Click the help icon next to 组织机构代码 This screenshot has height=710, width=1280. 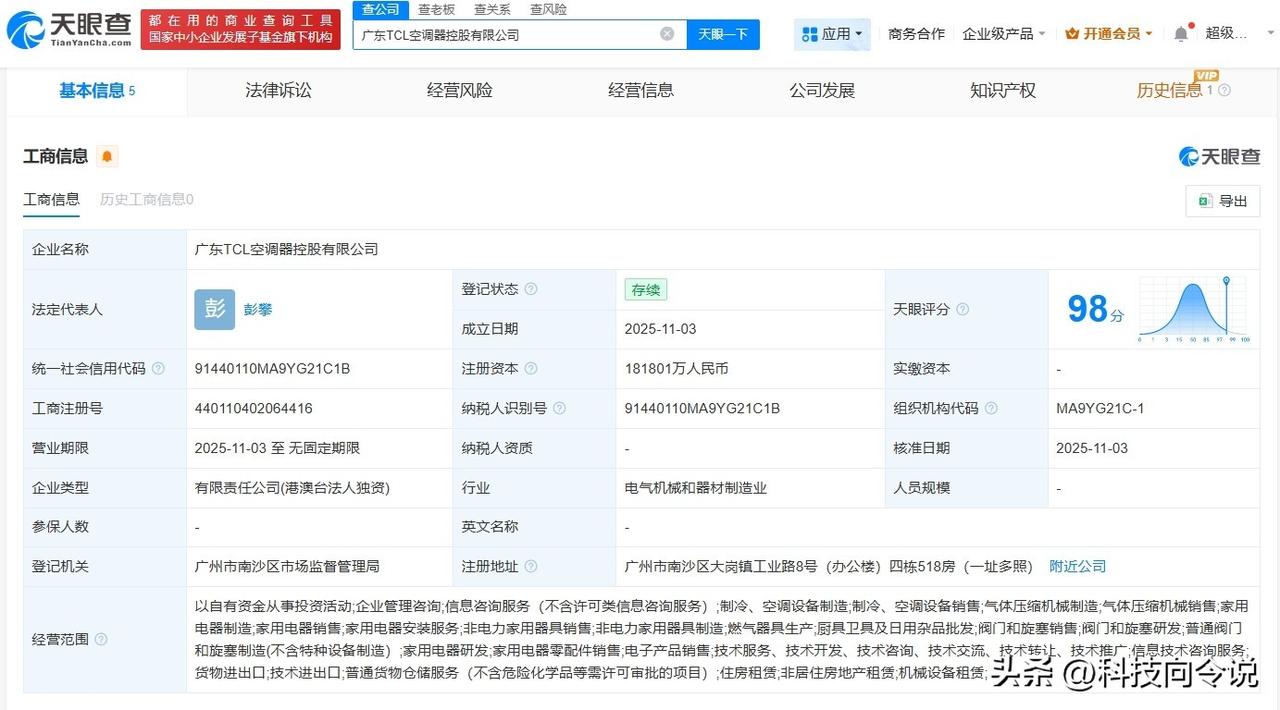991,408
